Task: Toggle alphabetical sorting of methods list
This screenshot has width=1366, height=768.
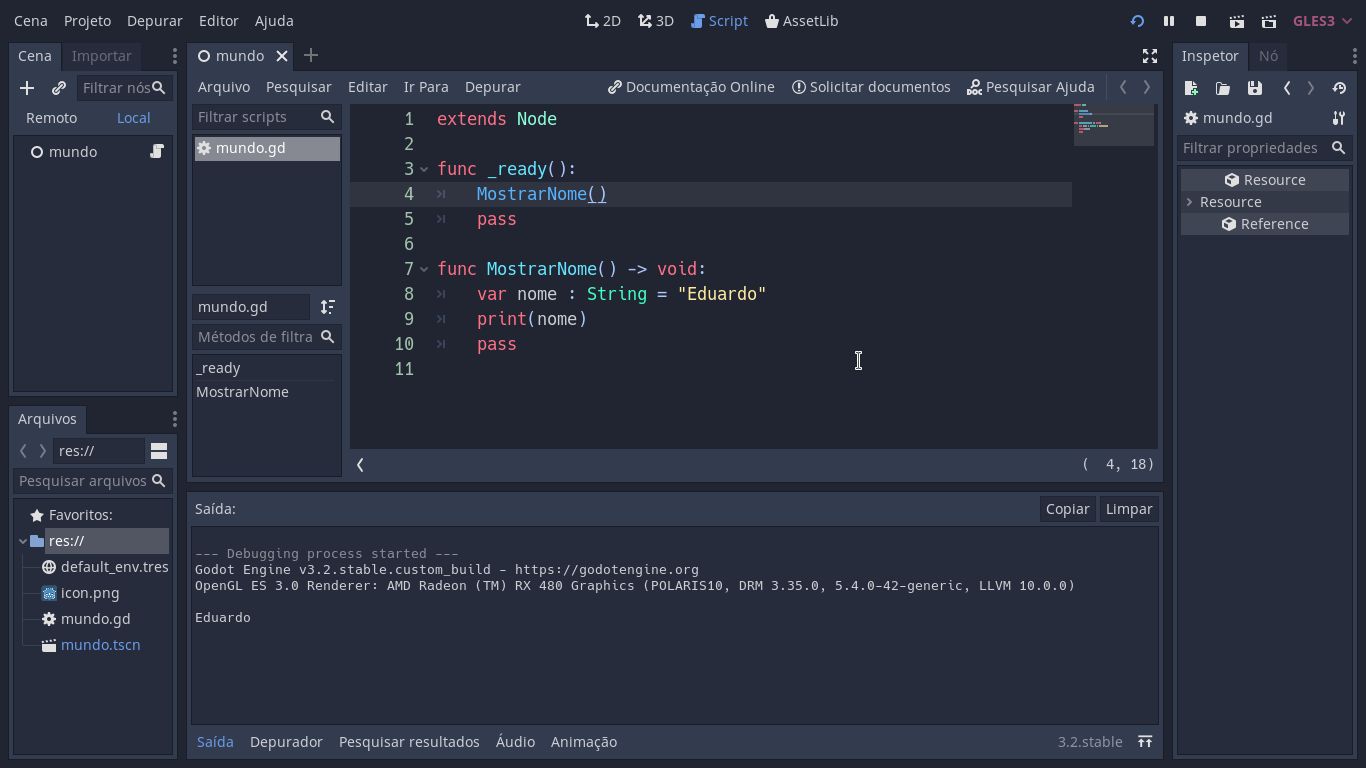Action: click(x=327, y=307)
